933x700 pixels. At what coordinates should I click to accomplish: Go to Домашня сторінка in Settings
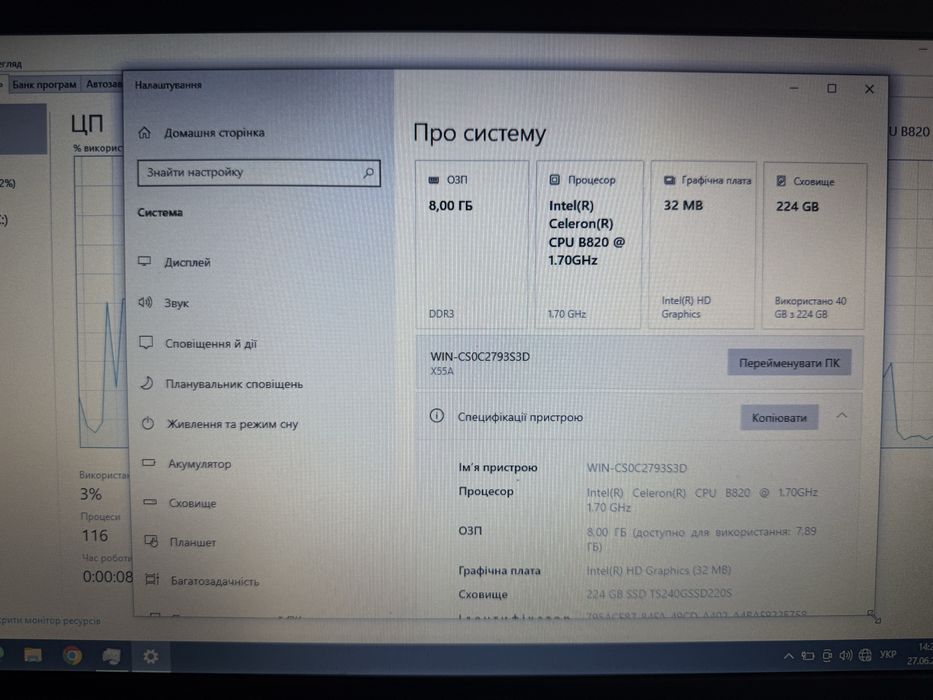[x=202, y=133]
